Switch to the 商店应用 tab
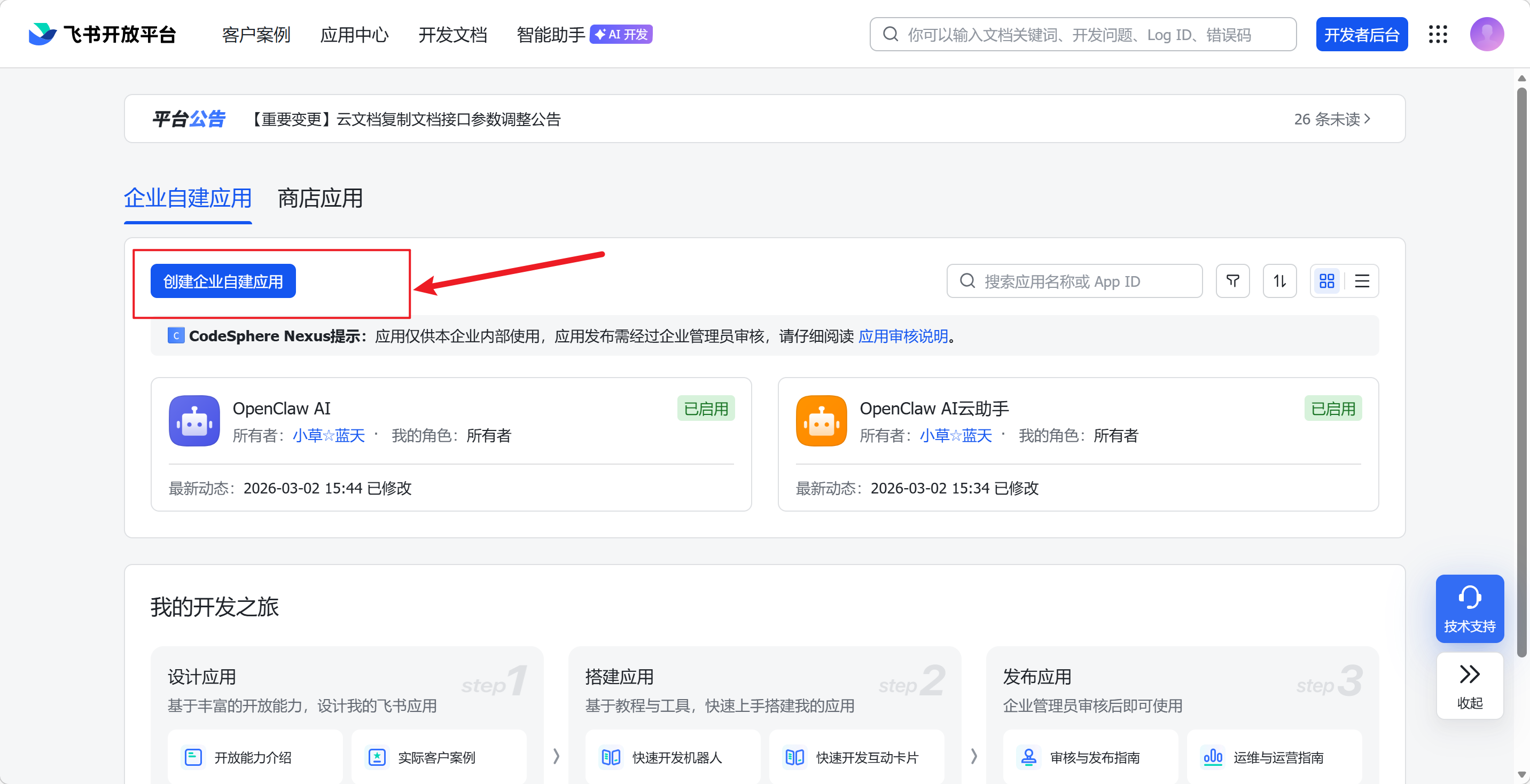The width and height of the screenshot is (1530, 784). pyautogui.click(x=319, y=198)
